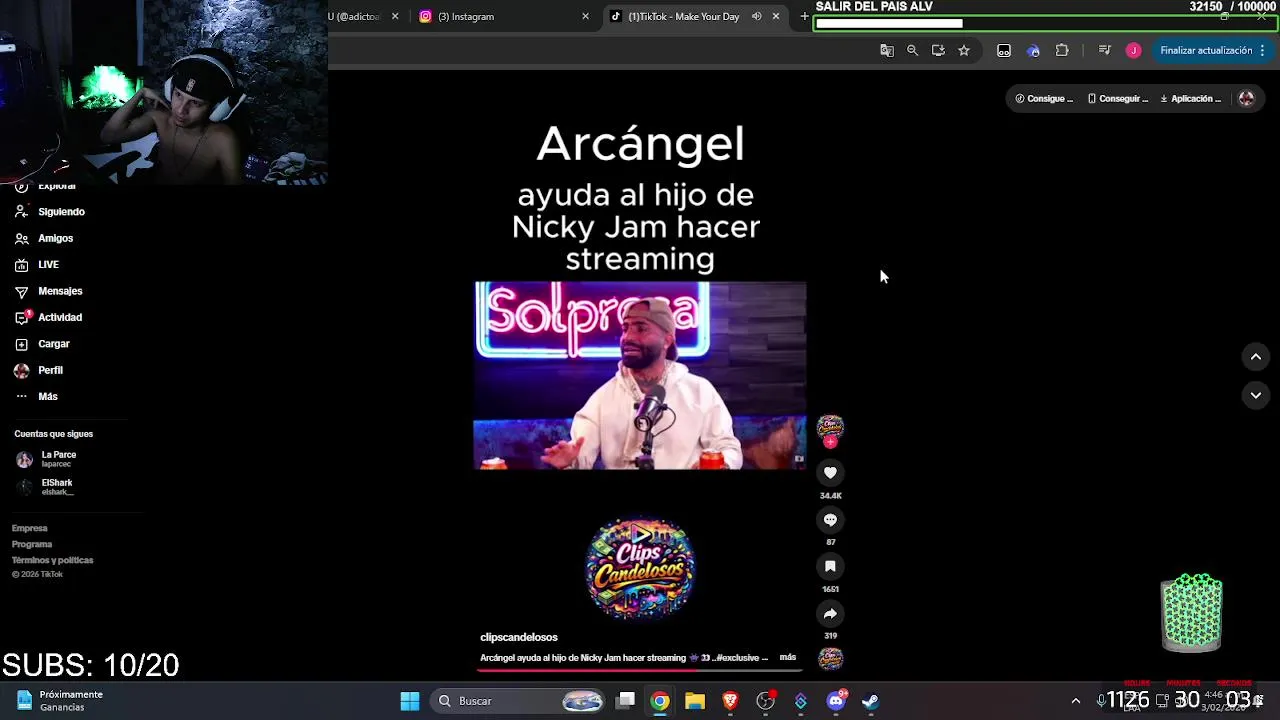Screen dimensions: 1280x720
Task: Open the Chrome extensions puzzle icon
Action: tap(1062, 50)
